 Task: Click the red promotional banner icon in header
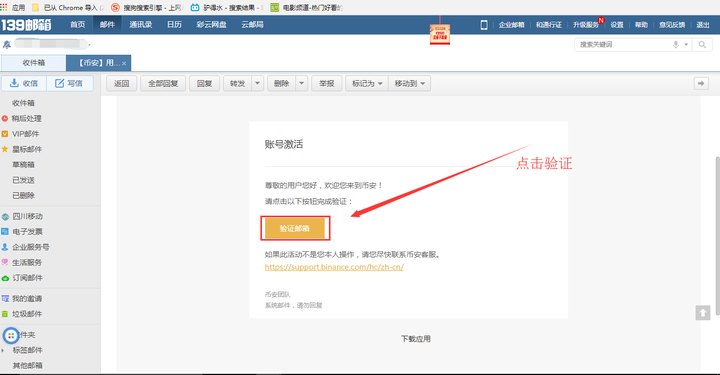coord(439,34)
